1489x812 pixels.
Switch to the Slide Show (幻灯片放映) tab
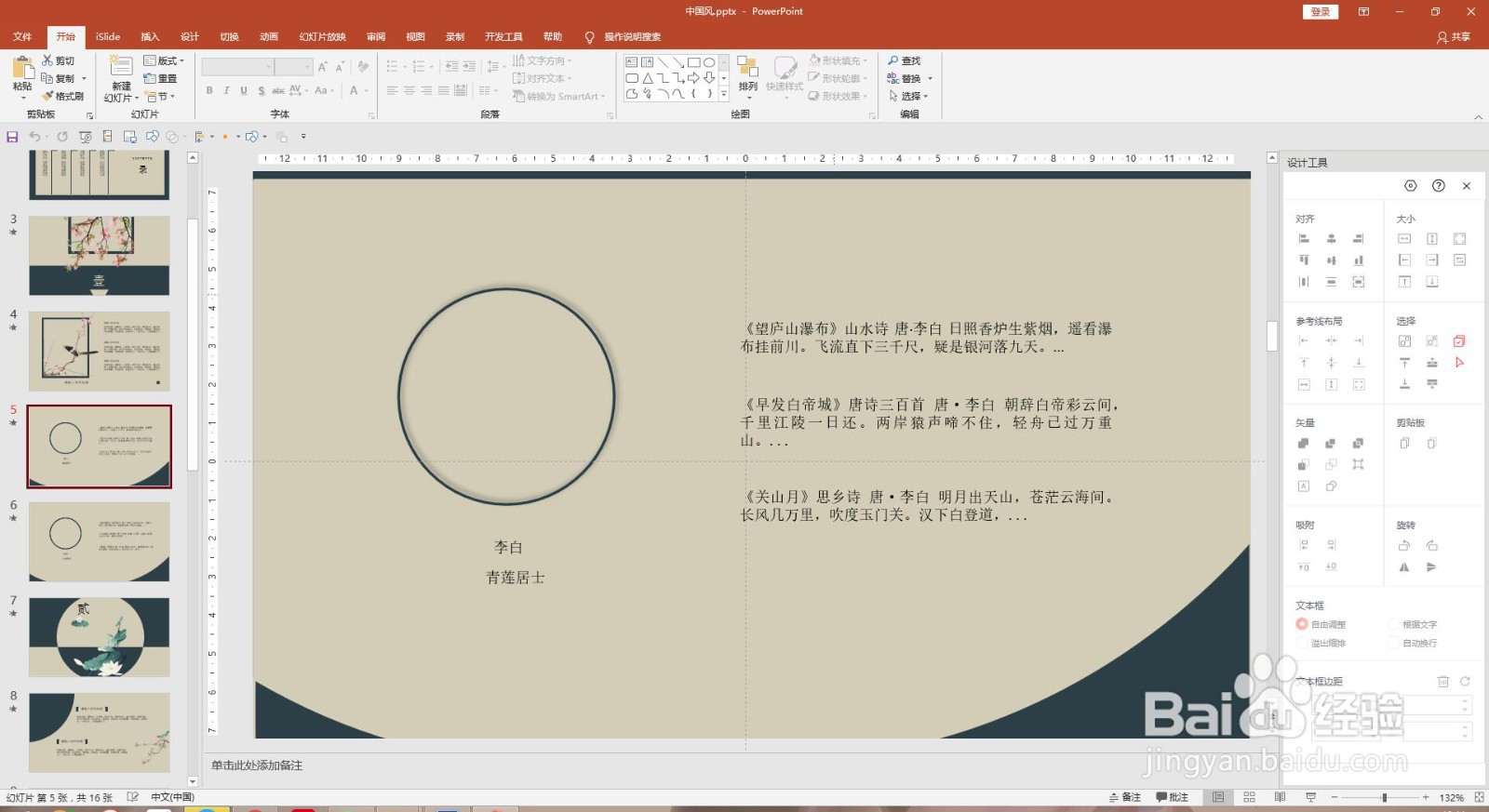(x=322, y=37)
